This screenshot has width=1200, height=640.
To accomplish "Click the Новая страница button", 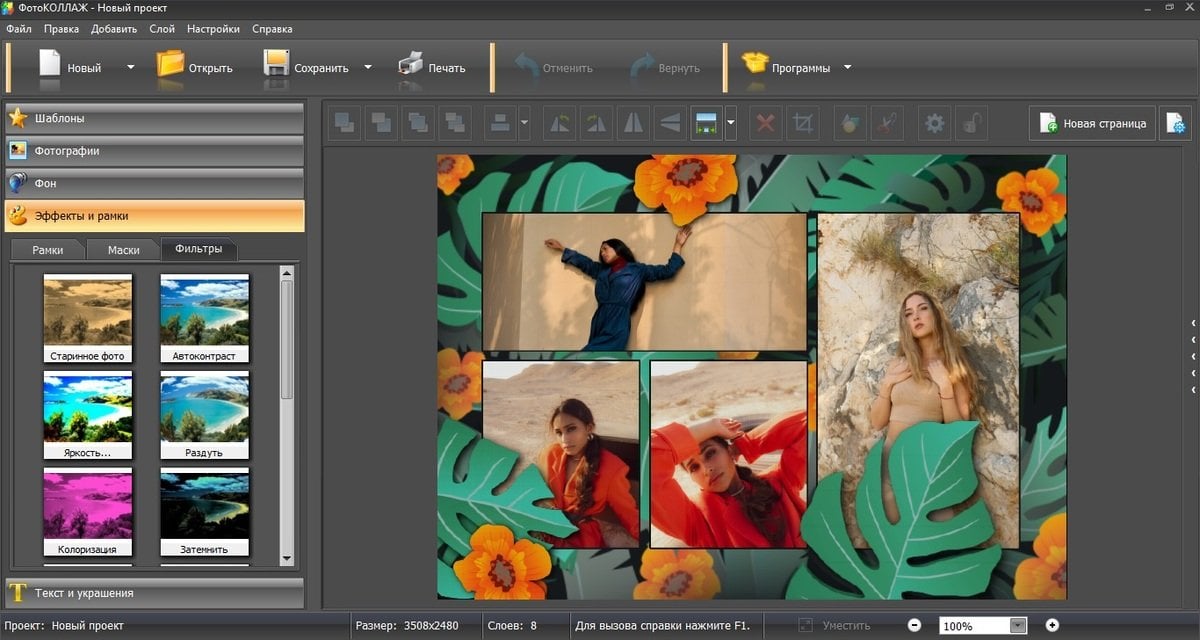I will tap(1092, 124).
